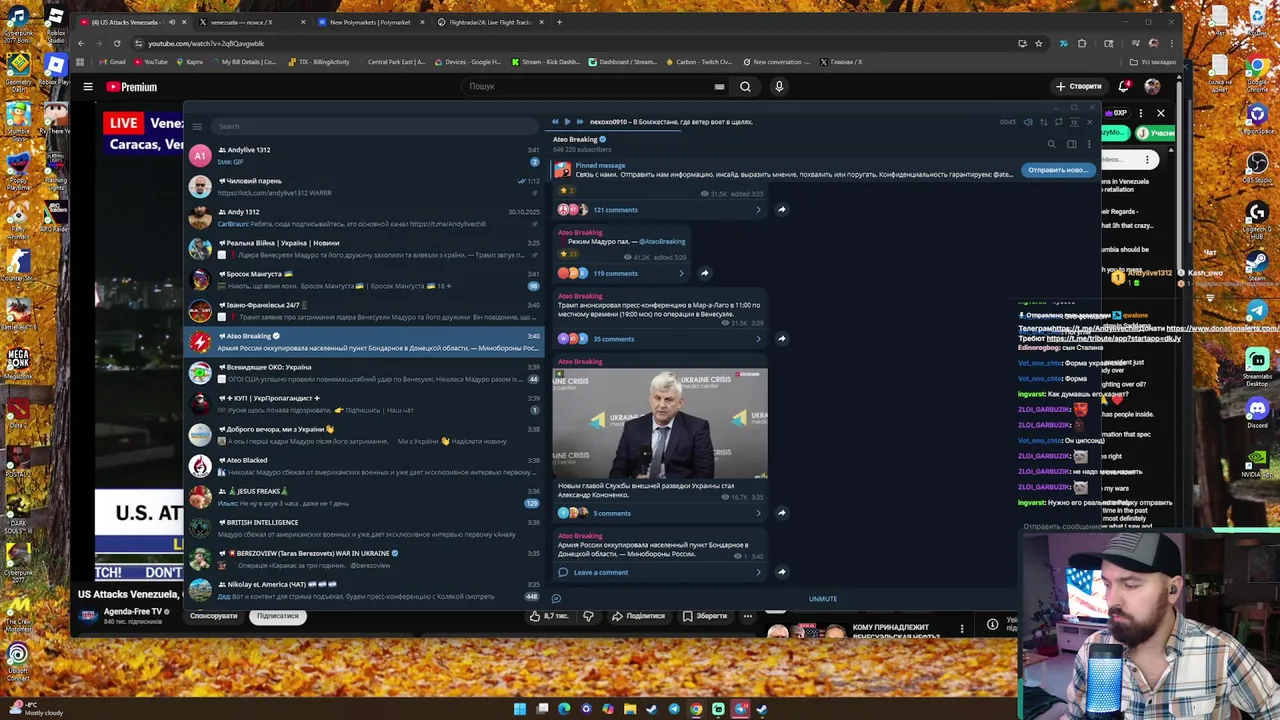Viewport: 1280px width, 720px height.
Task: Share the post with 119 comments
Action: pyautogui.click(x=704, y=273)
